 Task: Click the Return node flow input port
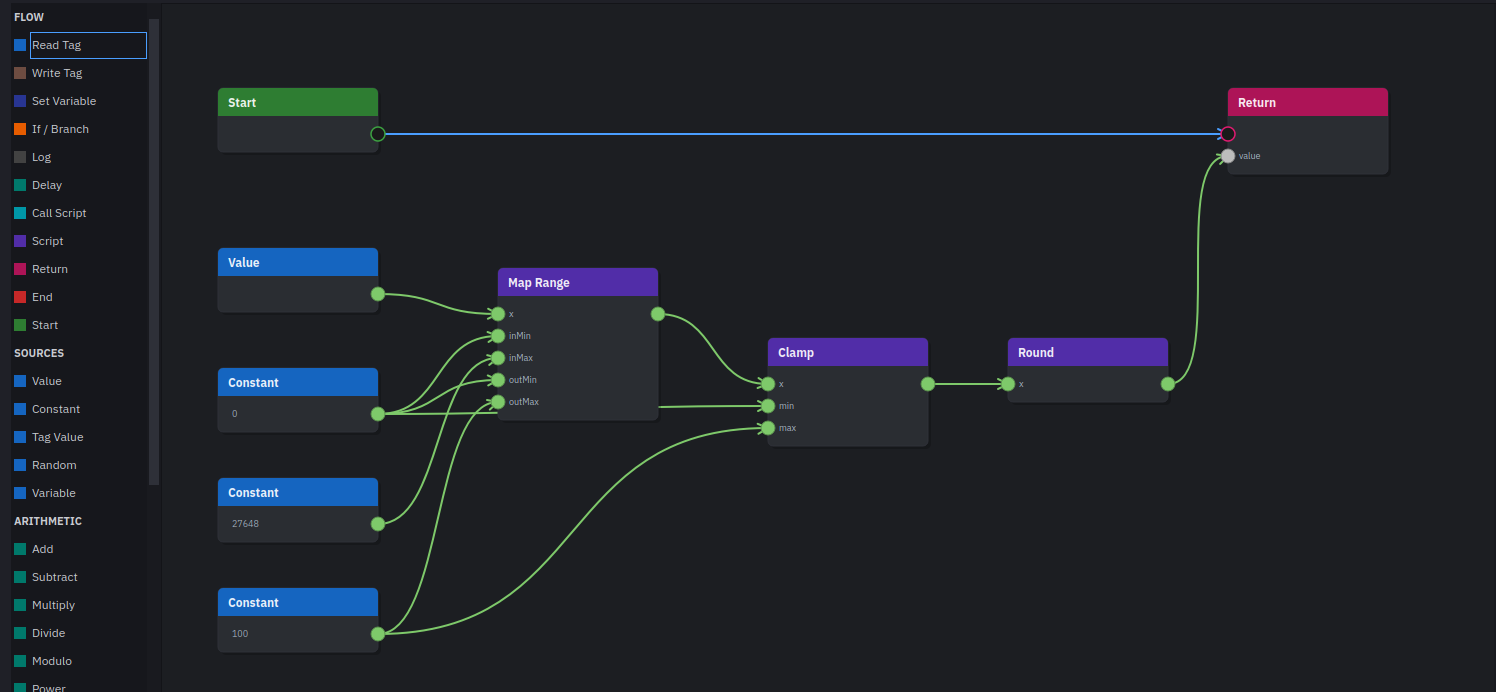click(x=1228, y=134)
